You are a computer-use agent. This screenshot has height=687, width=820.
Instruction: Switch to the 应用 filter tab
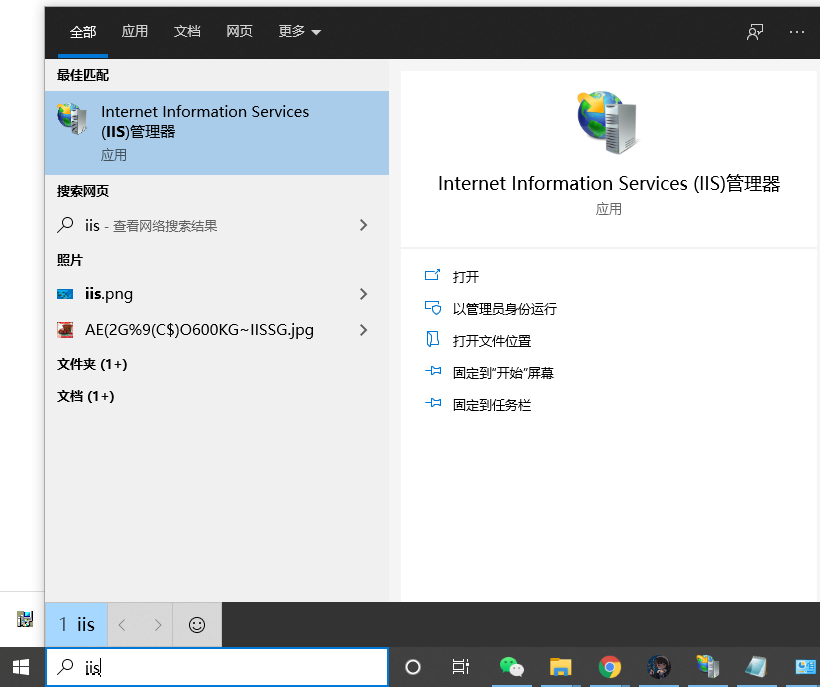(135, 32)
